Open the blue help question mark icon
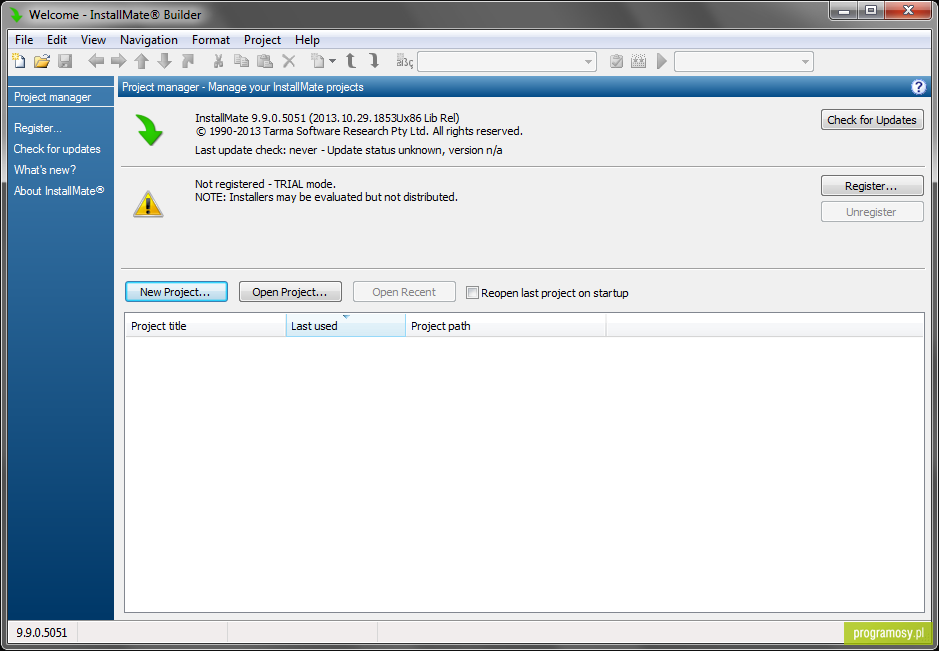939x651 pixels. coord(918,87)
